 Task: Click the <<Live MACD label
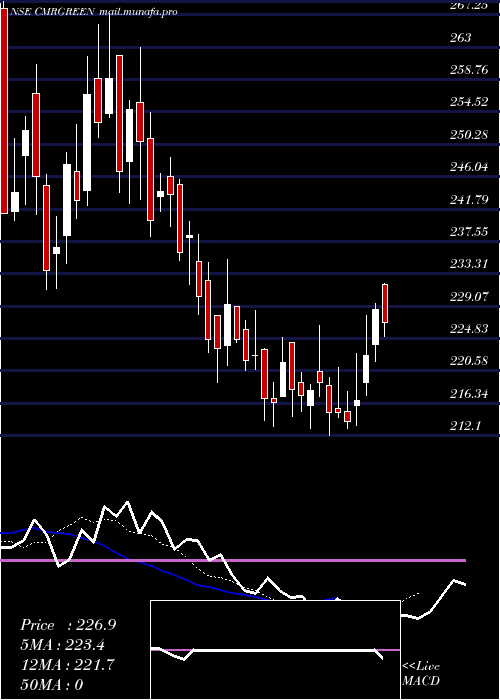pos(421,674)
